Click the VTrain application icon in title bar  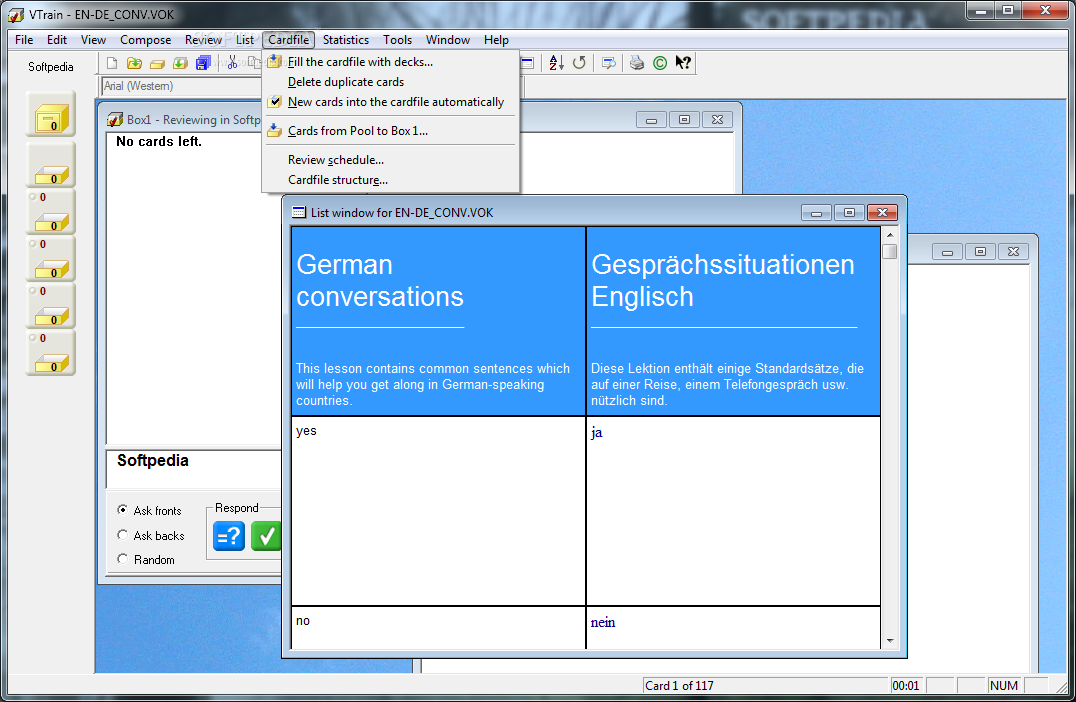pyautogui.click(x=16, y=14)
